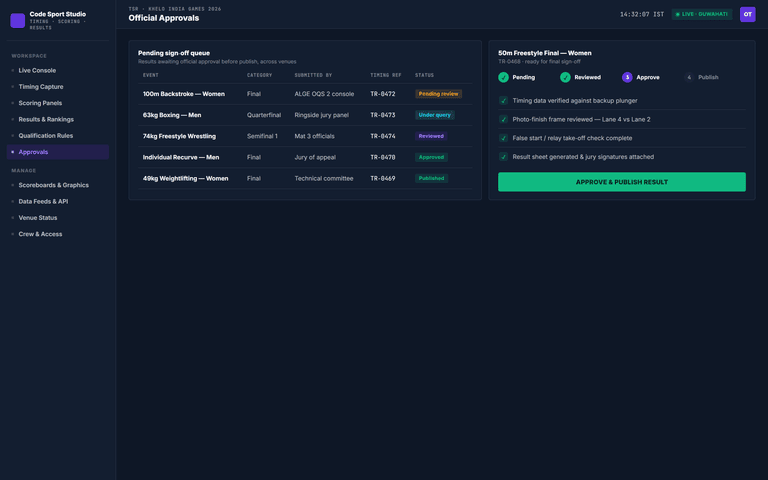
Task: Select Approvals in sidebar
Action: click(58, 152)
